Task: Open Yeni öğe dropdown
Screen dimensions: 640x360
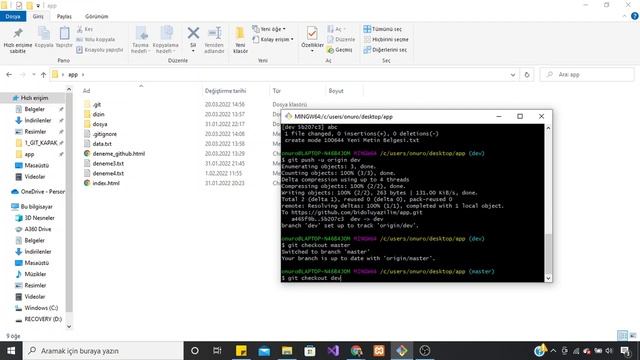Action: click(x=269, y=29)
